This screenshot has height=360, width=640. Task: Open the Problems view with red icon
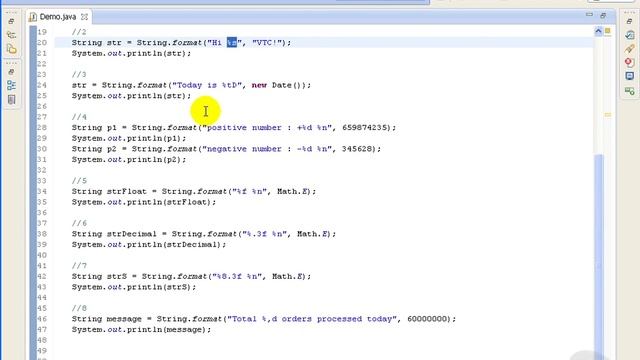click(x=629, y=62)
